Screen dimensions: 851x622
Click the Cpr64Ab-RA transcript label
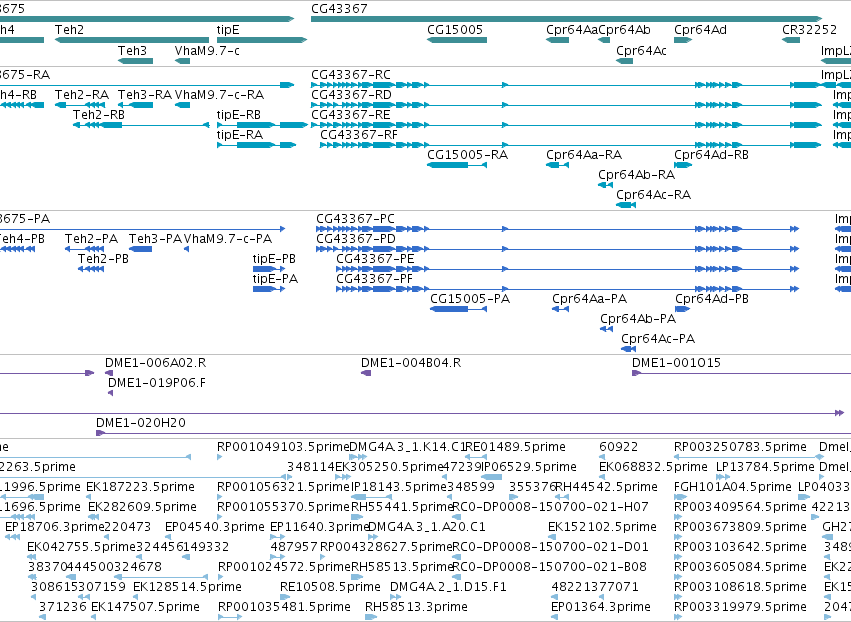(x=637, y=175)
